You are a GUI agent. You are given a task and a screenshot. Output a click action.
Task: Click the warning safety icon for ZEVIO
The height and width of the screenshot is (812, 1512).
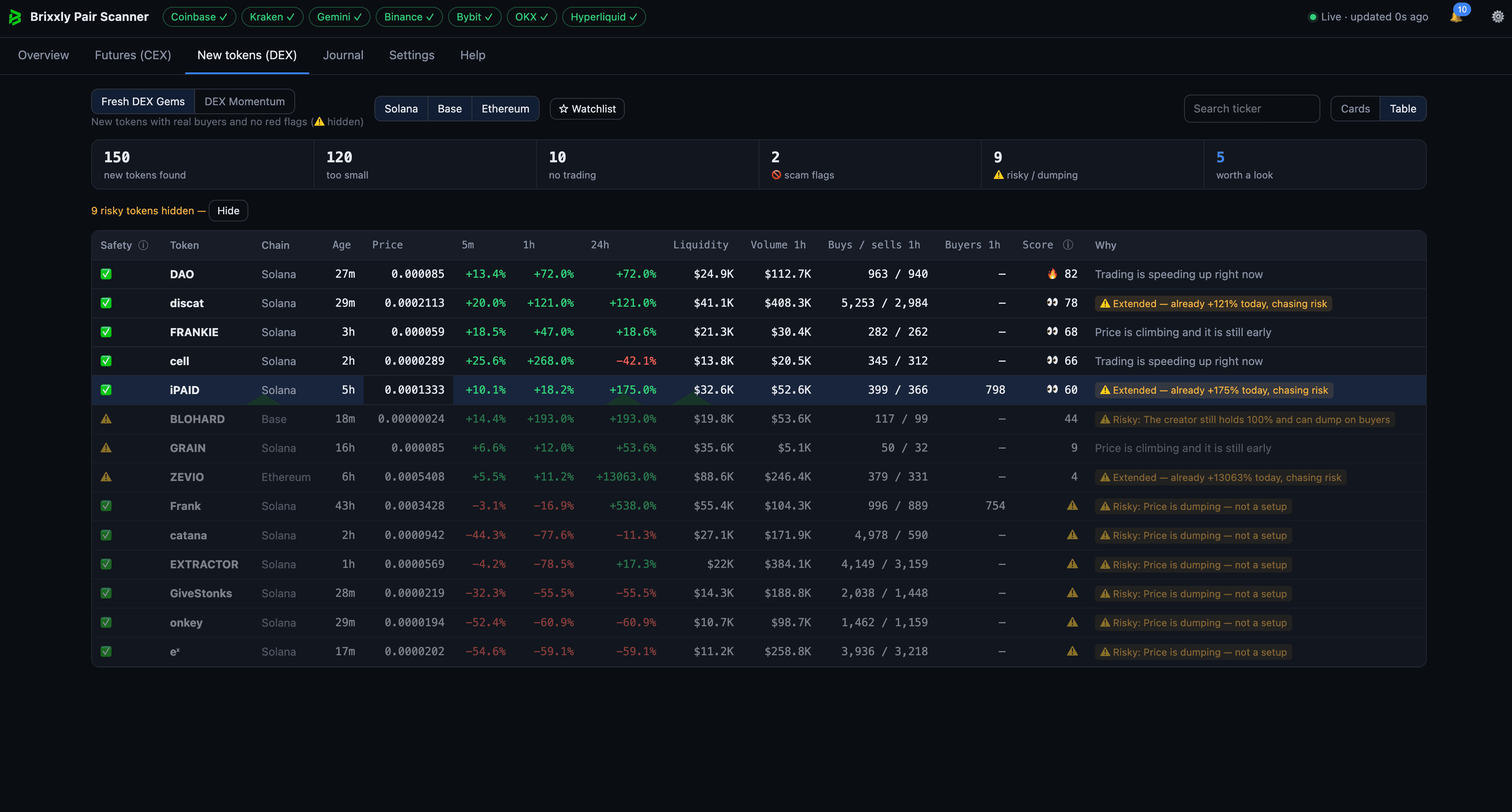pyautogui.click(x=106, y=477)
